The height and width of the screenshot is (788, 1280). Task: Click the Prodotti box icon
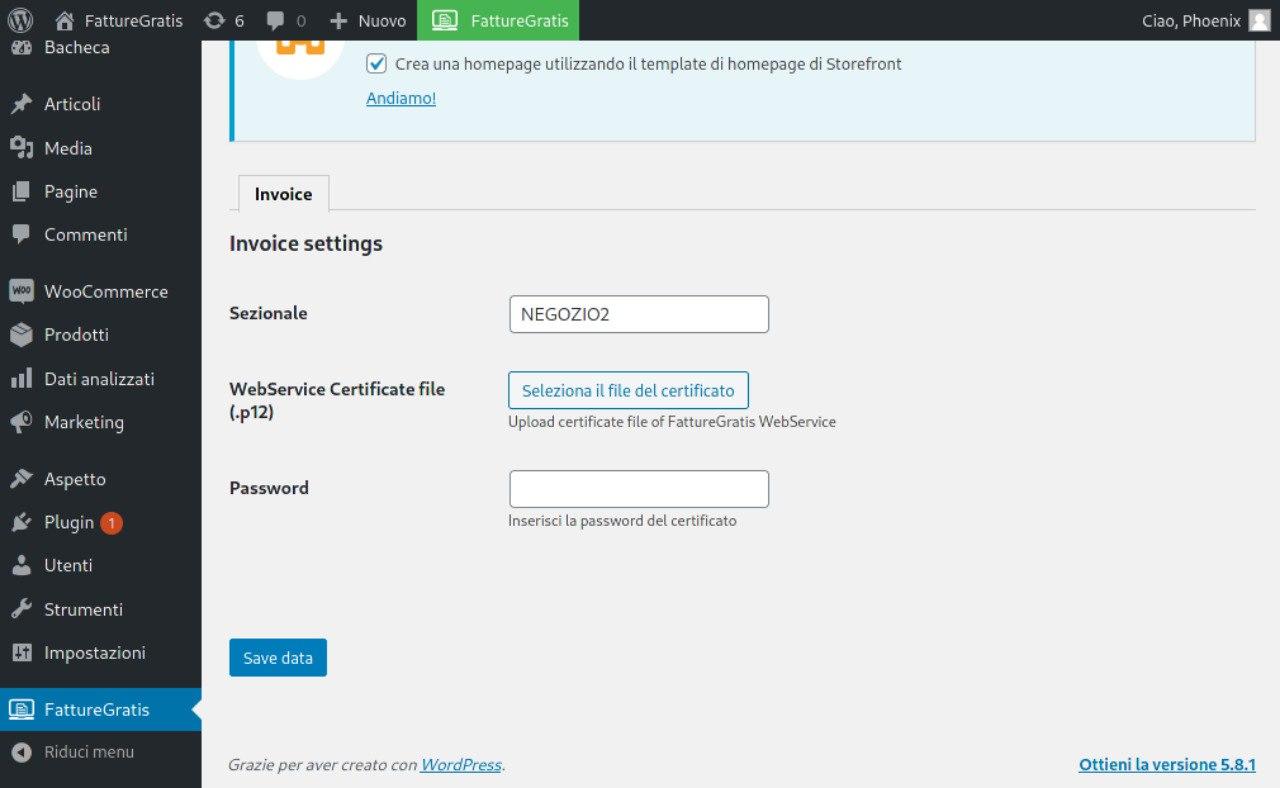tap(21, 335)
